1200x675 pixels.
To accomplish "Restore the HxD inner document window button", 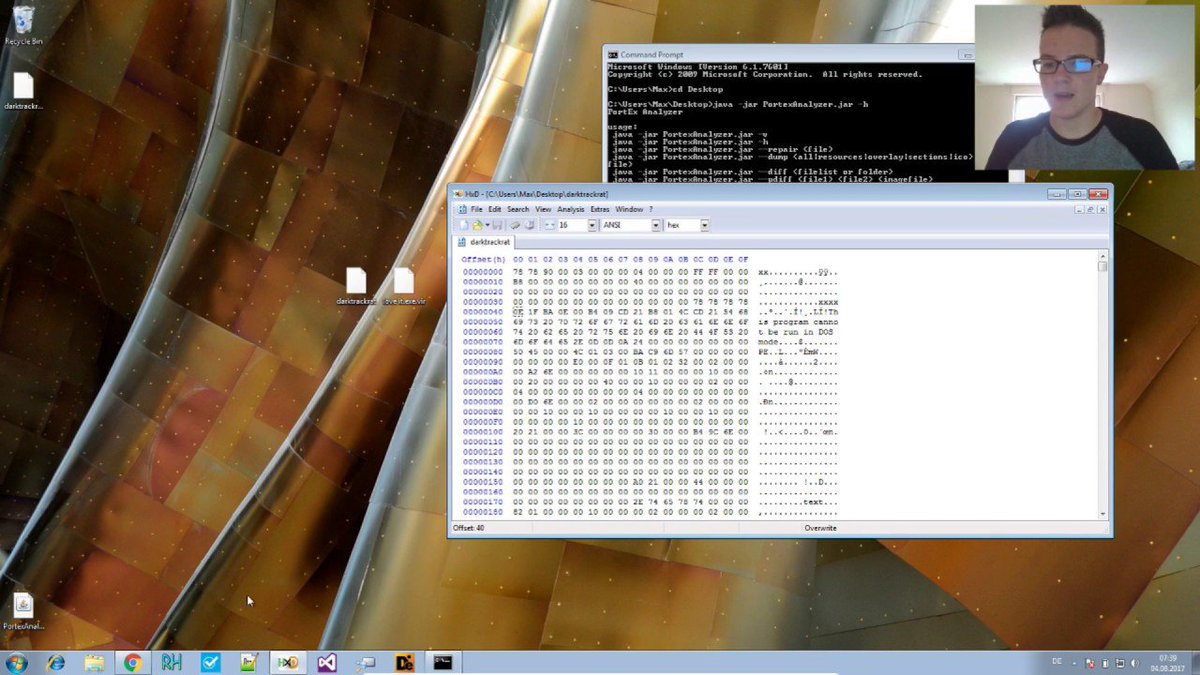I will click(x=1092, y=209).
